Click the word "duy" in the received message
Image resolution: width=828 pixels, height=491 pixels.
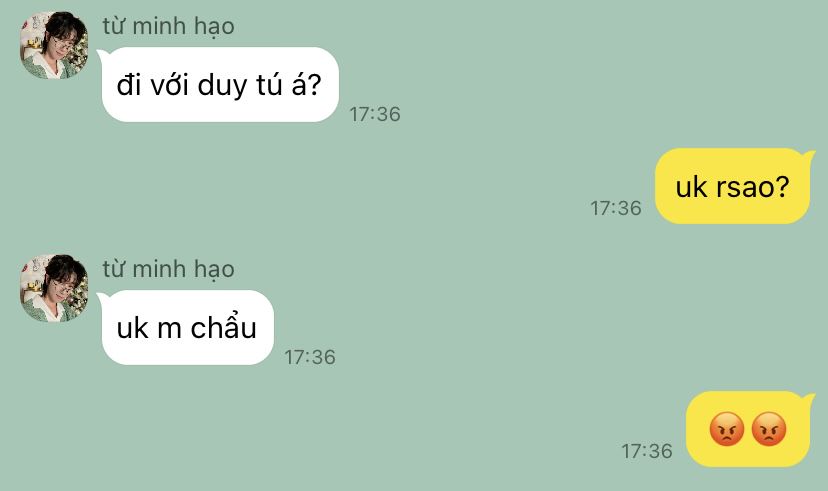(x=222, y=87)
